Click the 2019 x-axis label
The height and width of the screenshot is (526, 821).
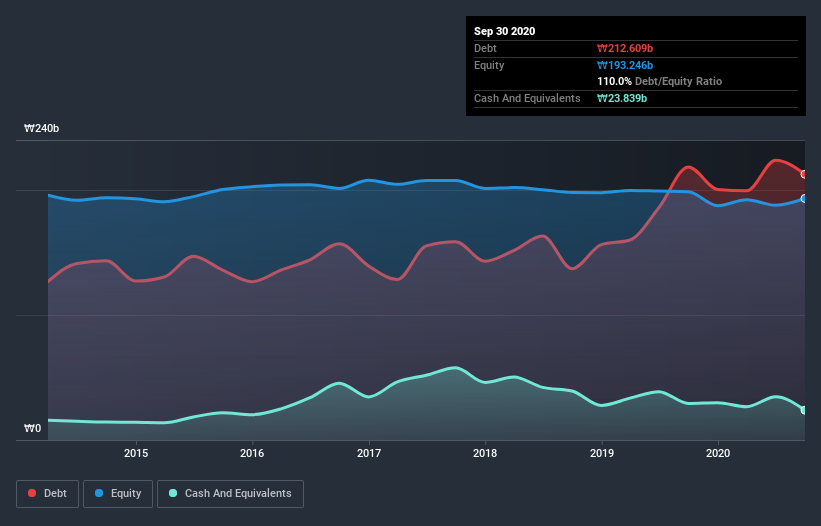click(x=602, y=453)
